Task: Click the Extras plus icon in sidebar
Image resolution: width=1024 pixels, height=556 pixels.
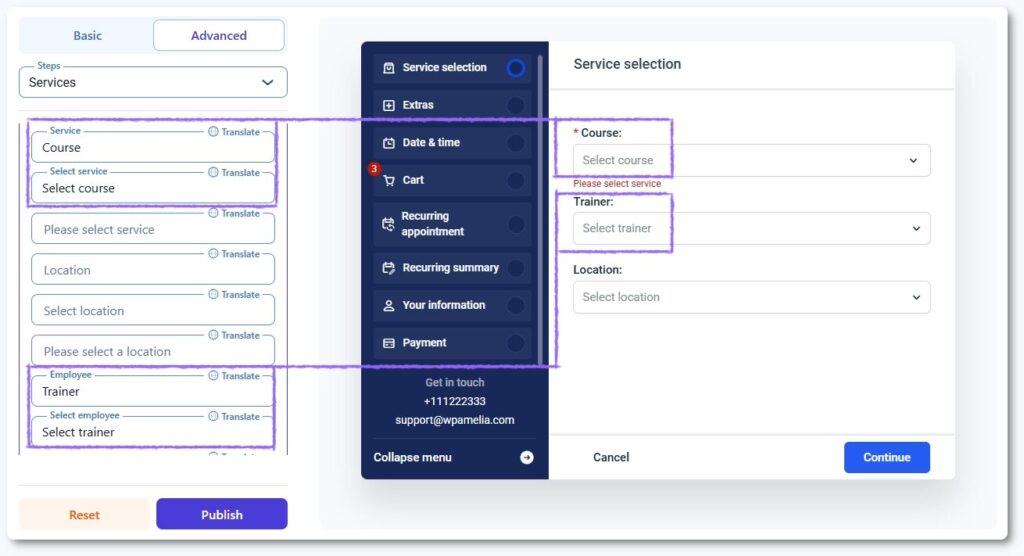Action: pos(389,105)
